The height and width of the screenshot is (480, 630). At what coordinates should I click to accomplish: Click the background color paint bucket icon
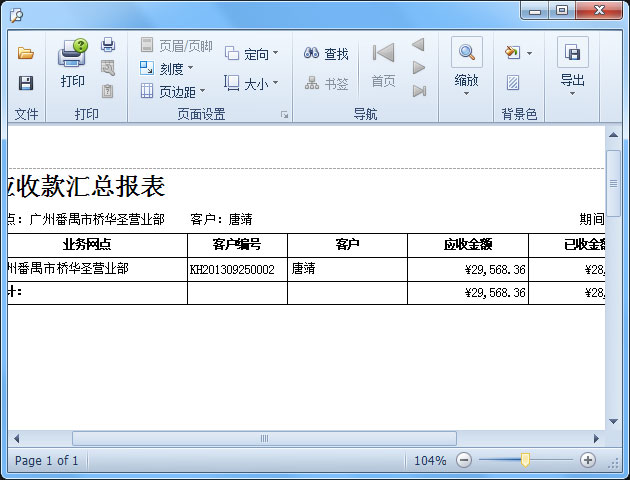pyautogui.click(x=513, y=53)
